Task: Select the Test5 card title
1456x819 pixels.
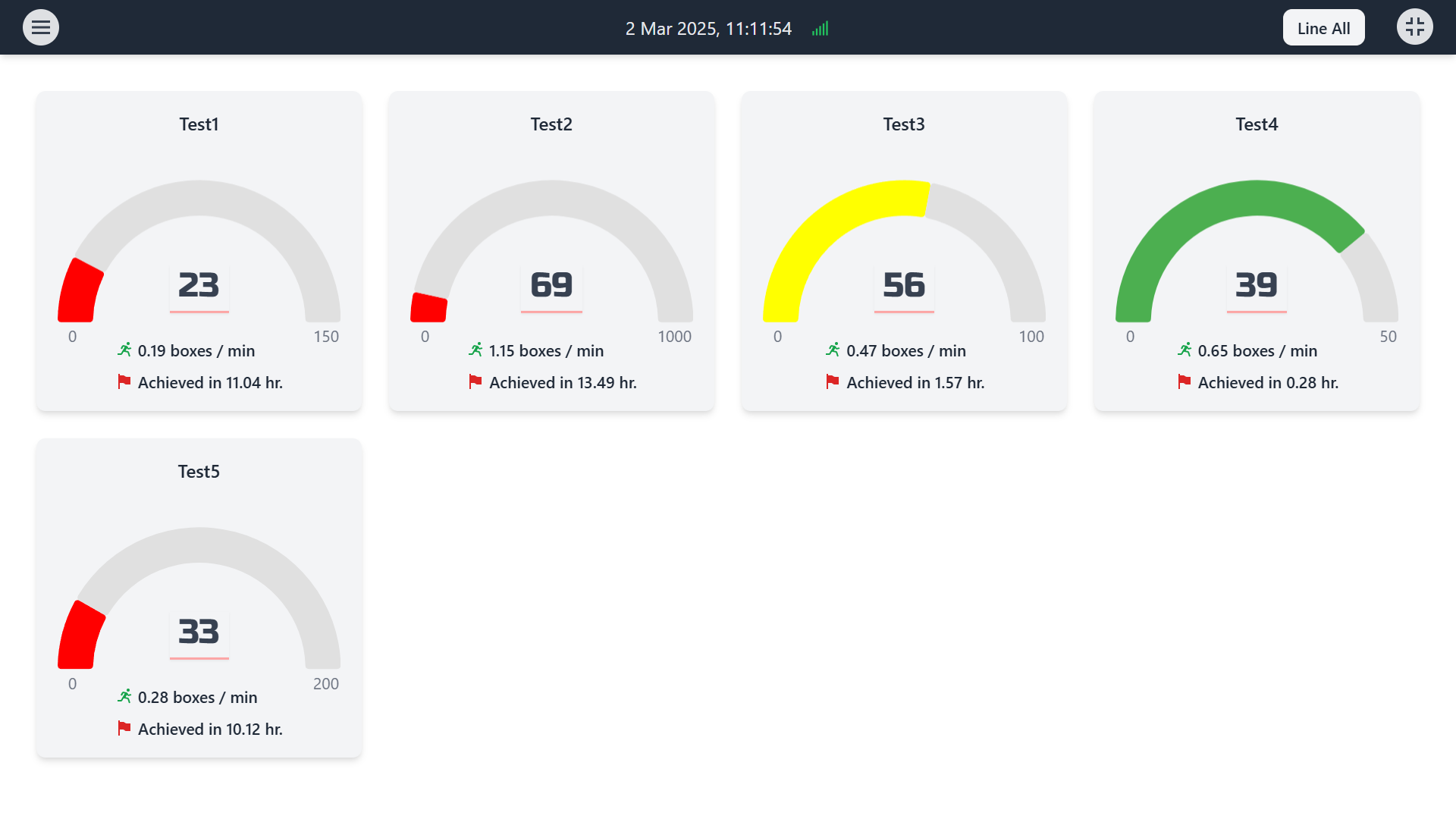Action: tap(199, 472)
